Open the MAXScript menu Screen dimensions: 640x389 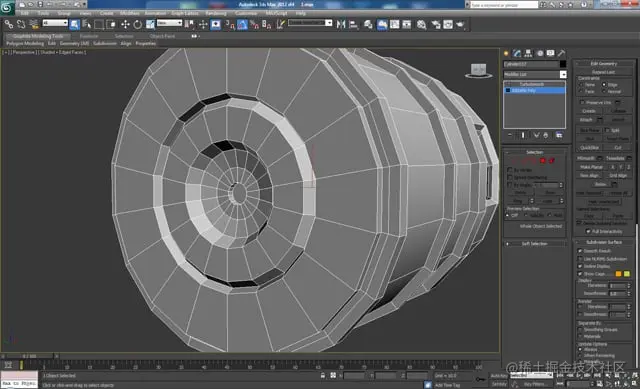[276, 13]
